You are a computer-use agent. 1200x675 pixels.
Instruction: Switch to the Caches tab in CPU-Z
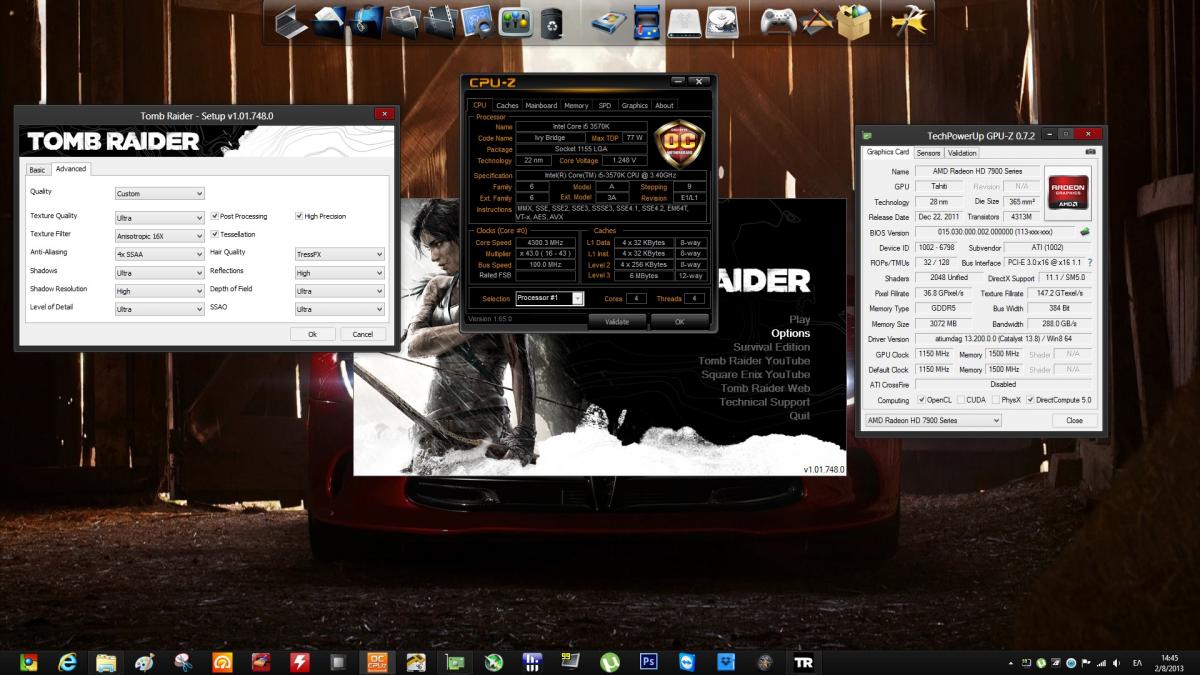pos(507,105)
